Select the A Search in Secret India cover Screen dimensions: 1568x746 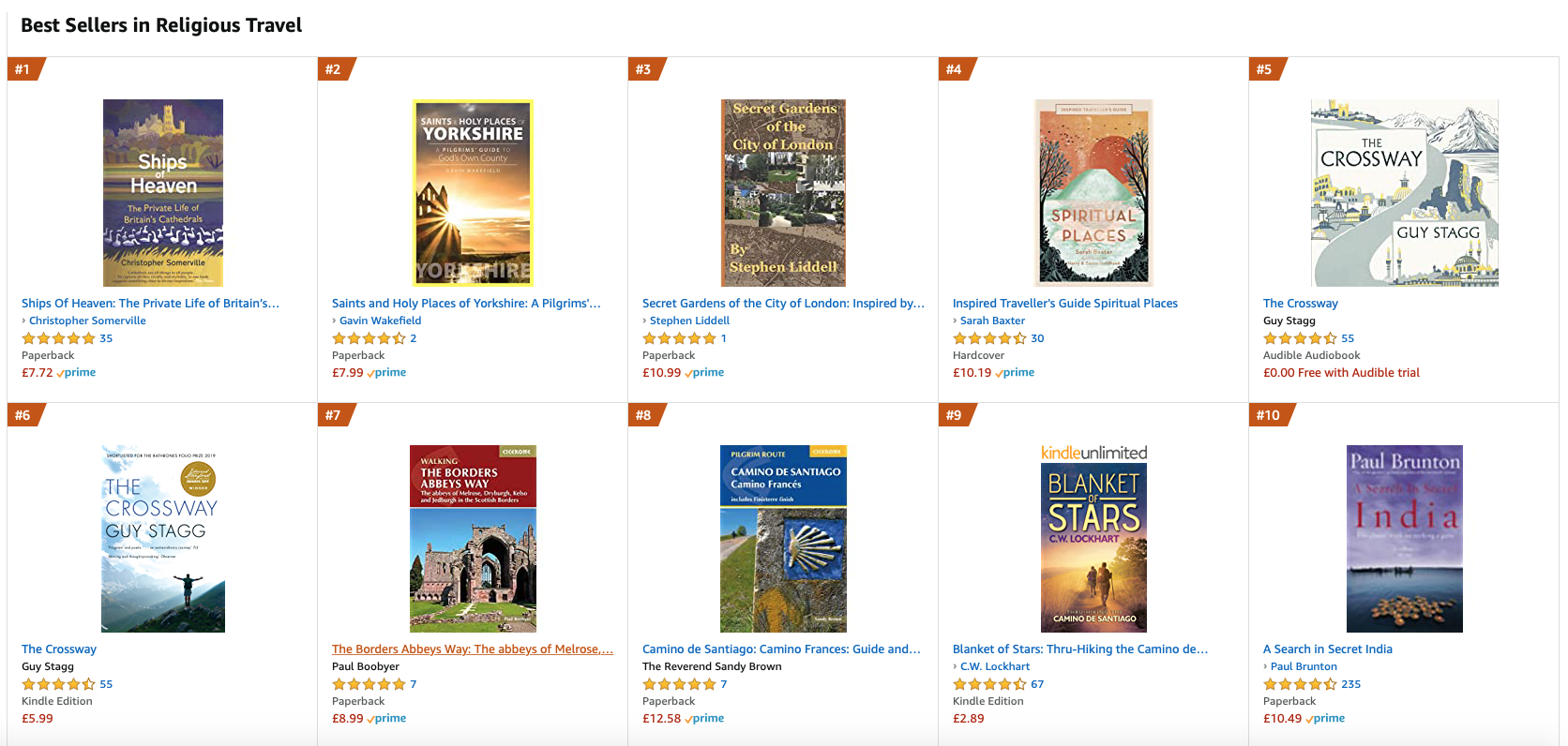coord(1404,538)
